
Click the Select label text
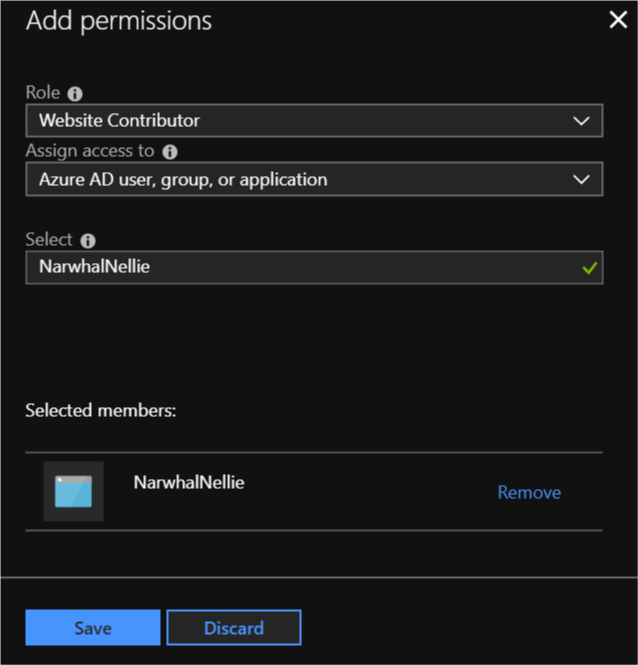point(49,240)
